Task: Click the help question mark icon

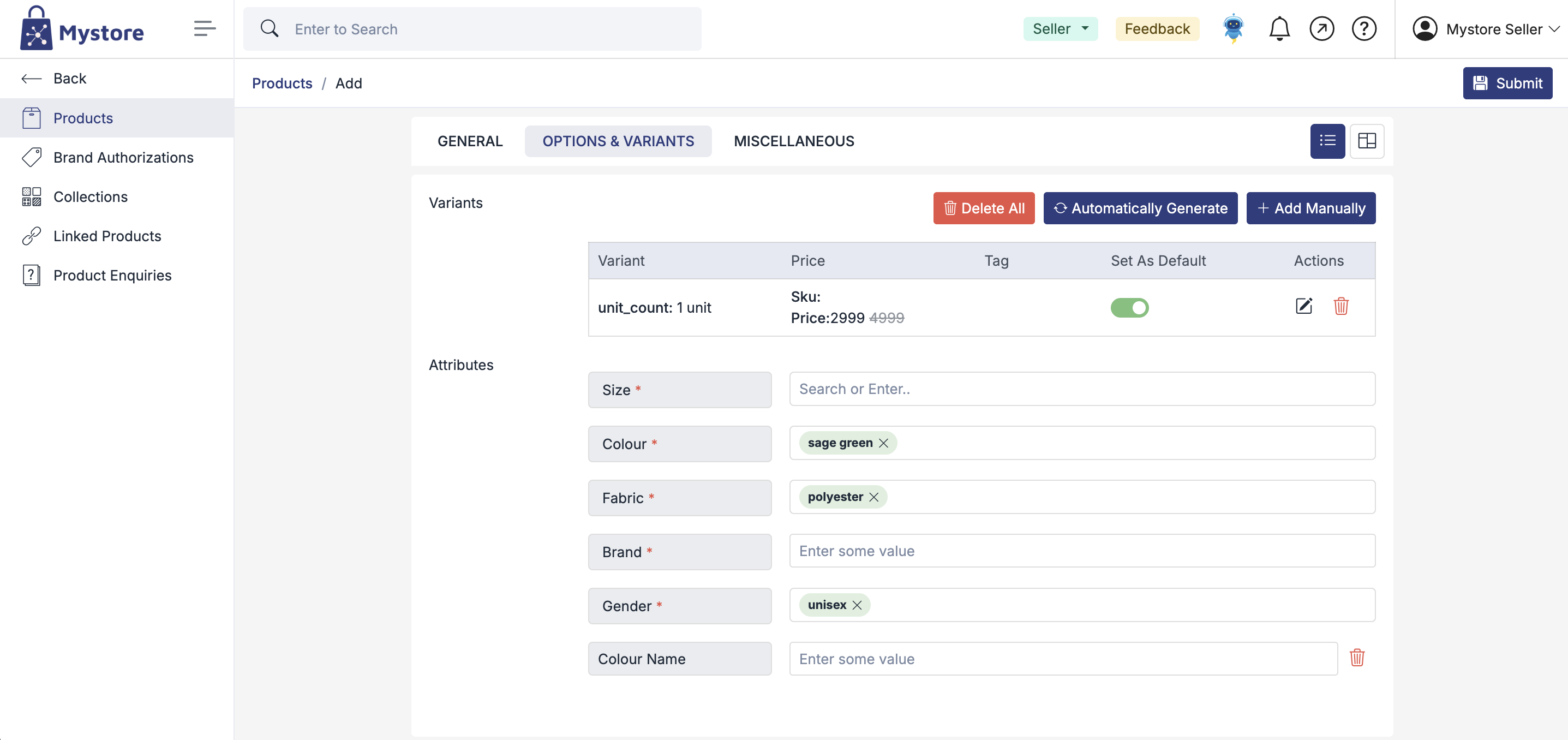Action: point(1363,28)
